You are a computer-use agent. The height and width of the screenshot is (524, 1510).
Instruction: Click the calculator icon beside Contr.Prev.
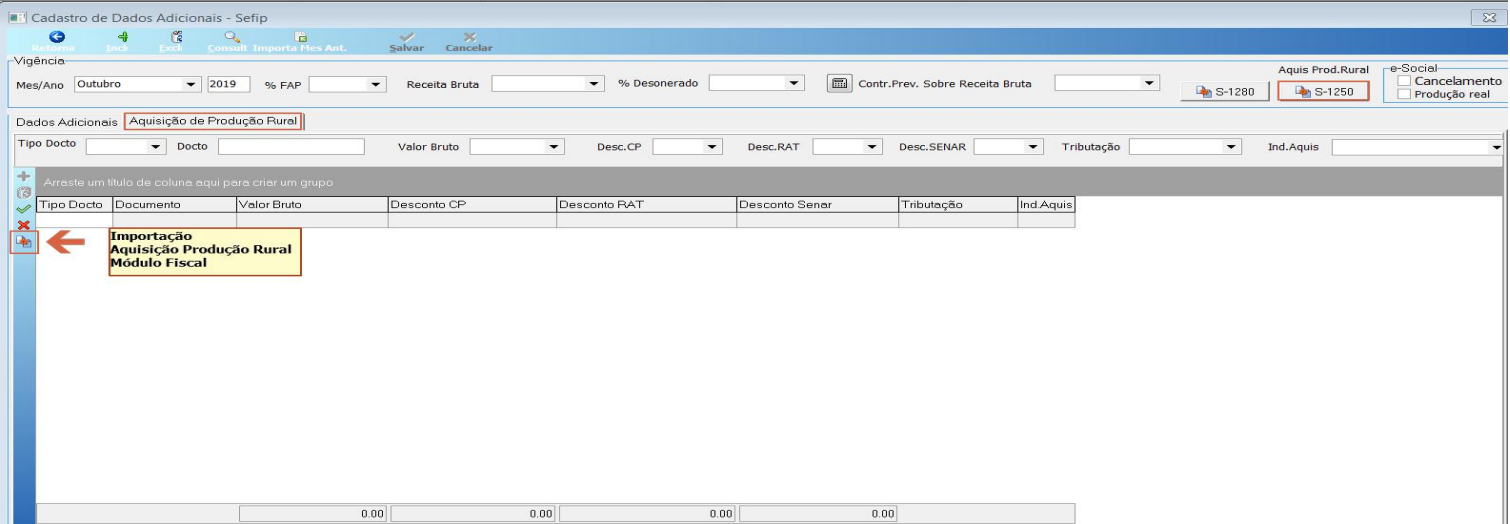(x=840, y=84)
